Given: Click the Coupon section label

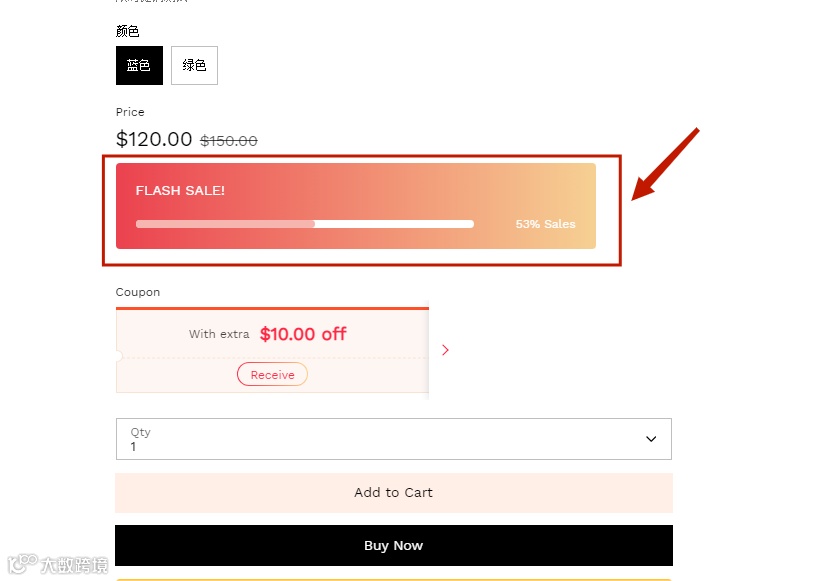Looking at the screenshot, I should tap(138, 292).
